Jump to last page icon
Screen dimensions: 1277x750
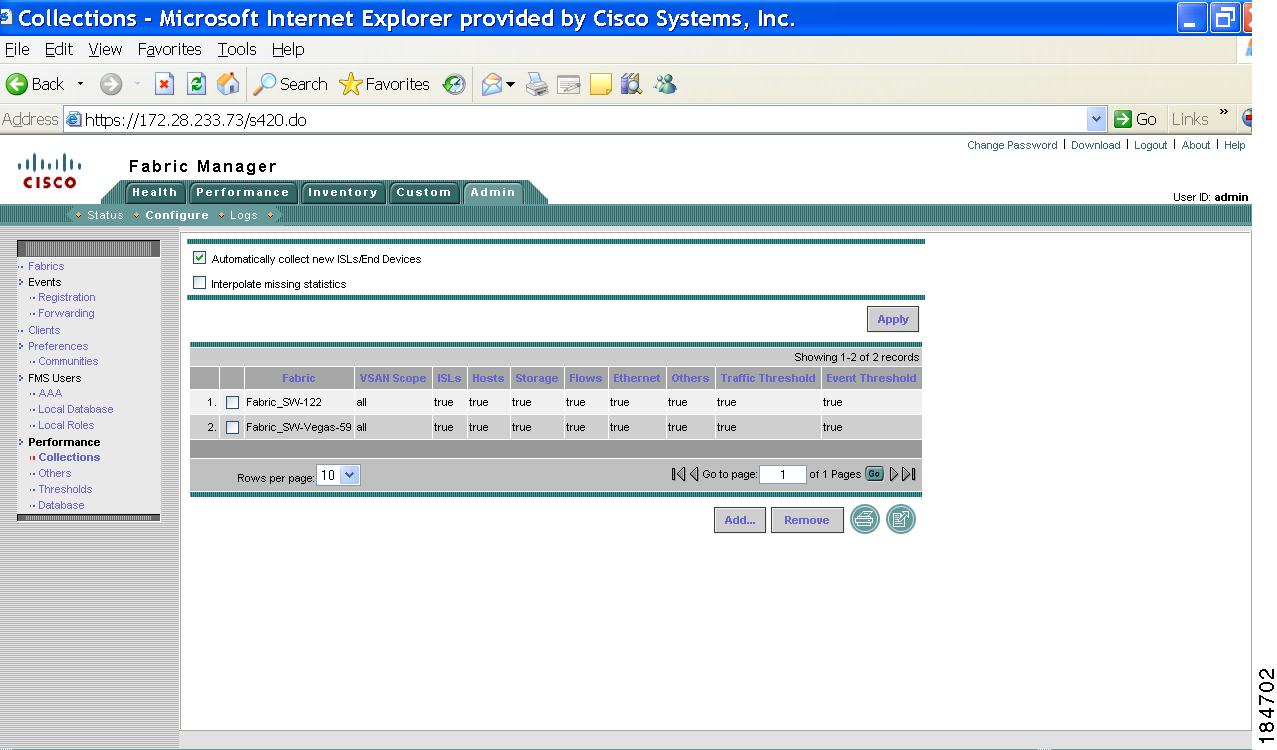tap(909, 474)
